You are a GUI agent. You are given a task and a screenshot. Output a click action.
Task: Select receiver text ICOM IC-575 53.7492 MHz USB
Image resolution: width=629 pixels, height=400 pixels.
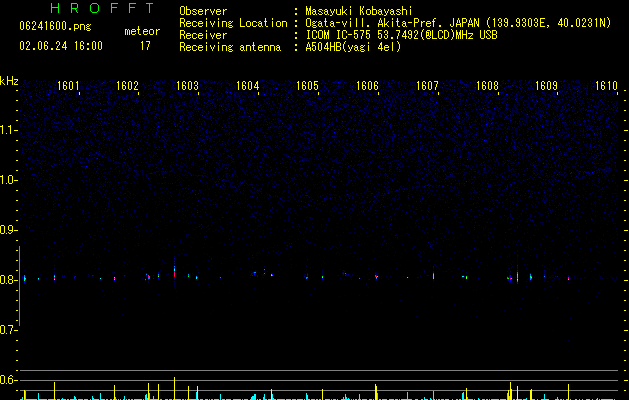coord(402,35)
